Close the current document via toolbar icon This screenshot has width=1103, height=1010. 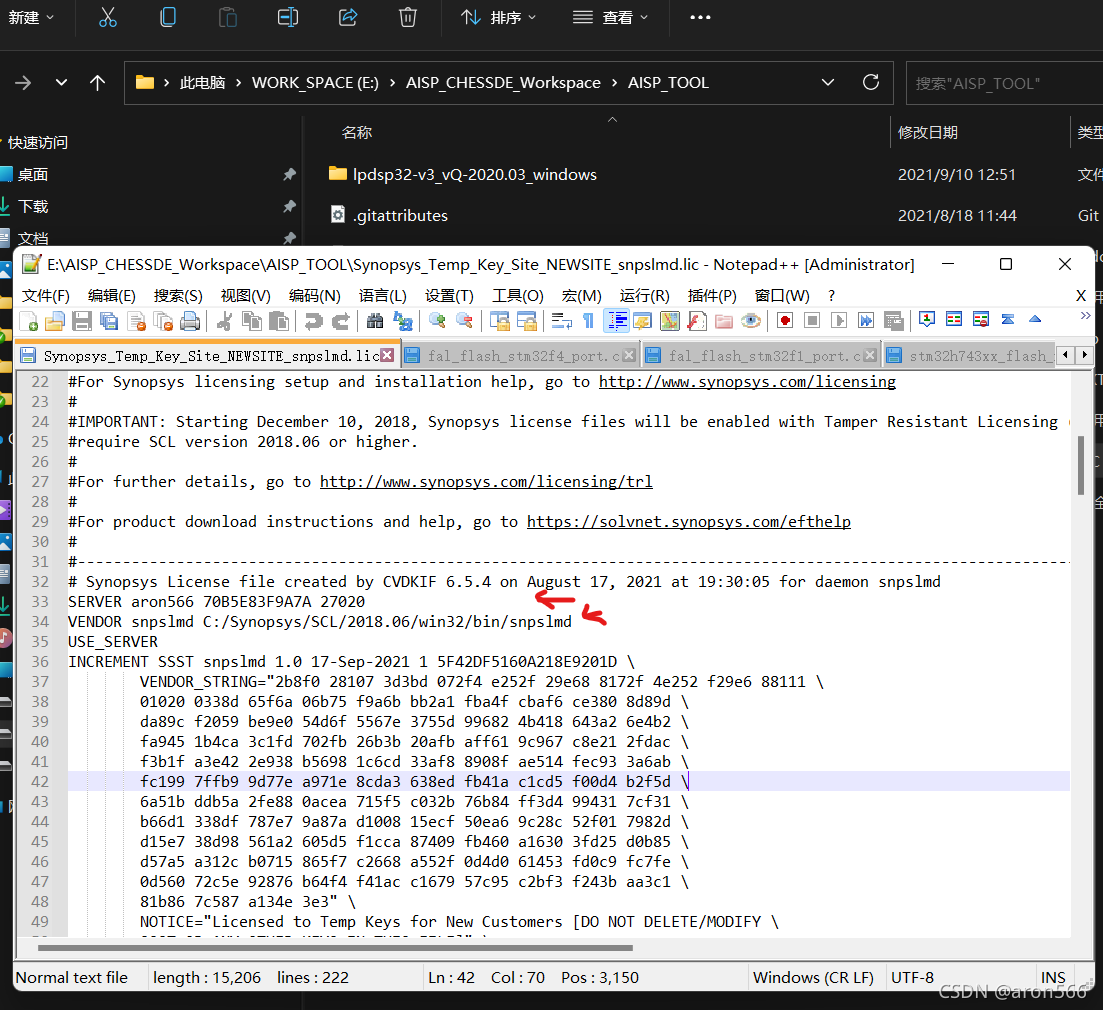click(x=136, y=321)
